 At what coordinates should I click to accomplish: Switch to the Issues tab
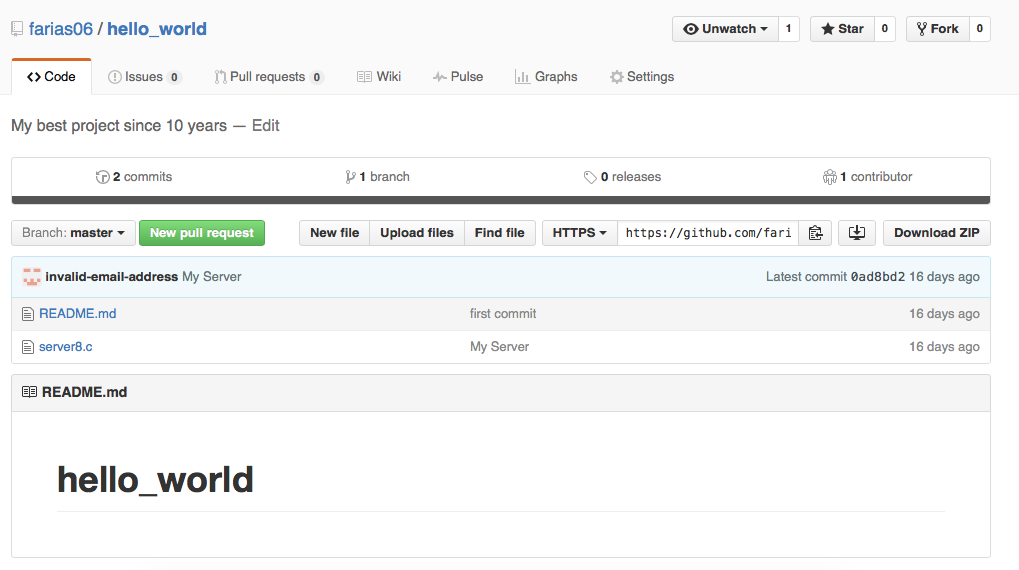click(144, 77)
